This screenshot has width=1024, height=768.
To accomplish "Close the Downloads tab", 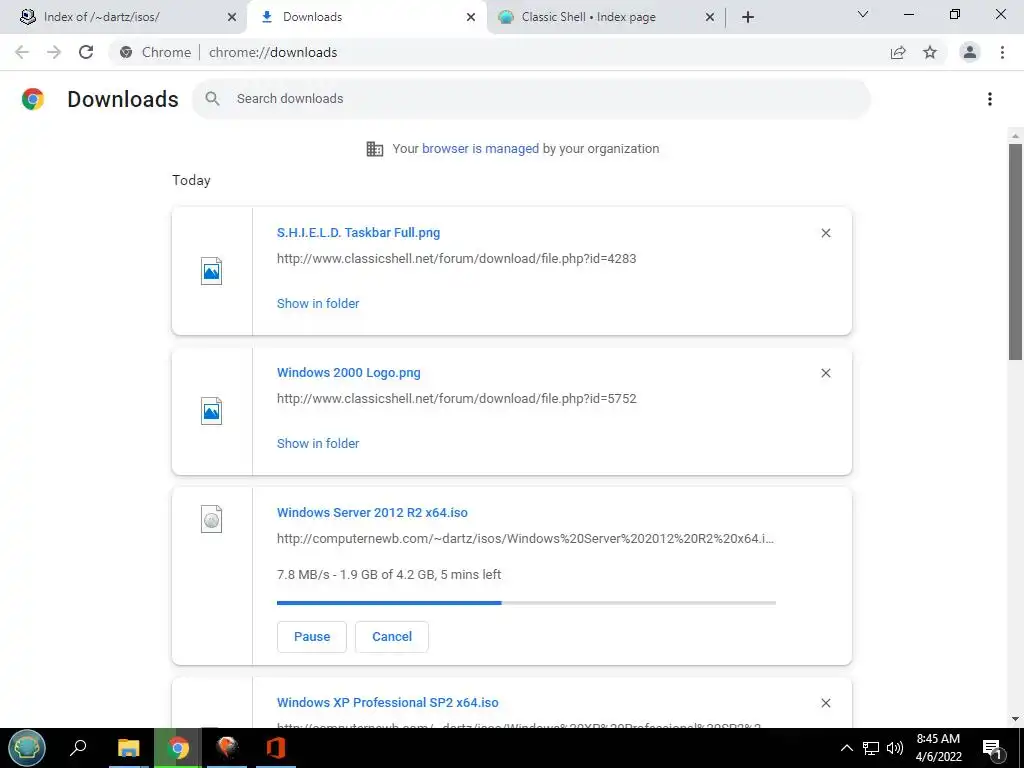I will coord(471,17).
